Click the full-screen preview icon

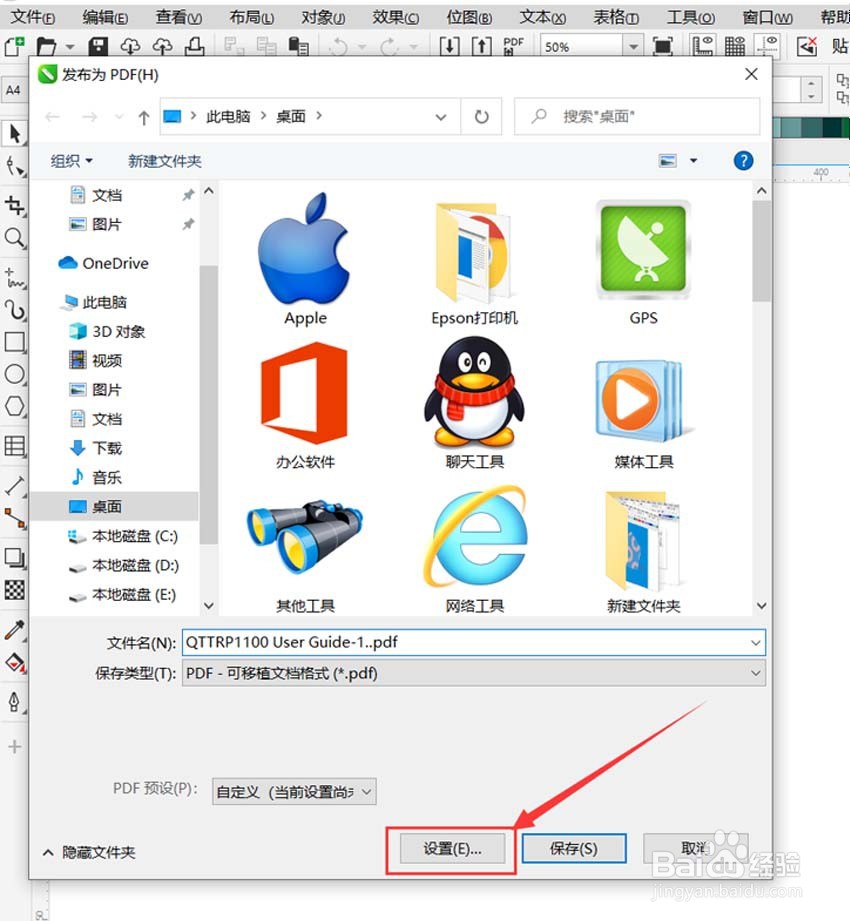pyautogui.click(x=663, y=46)
